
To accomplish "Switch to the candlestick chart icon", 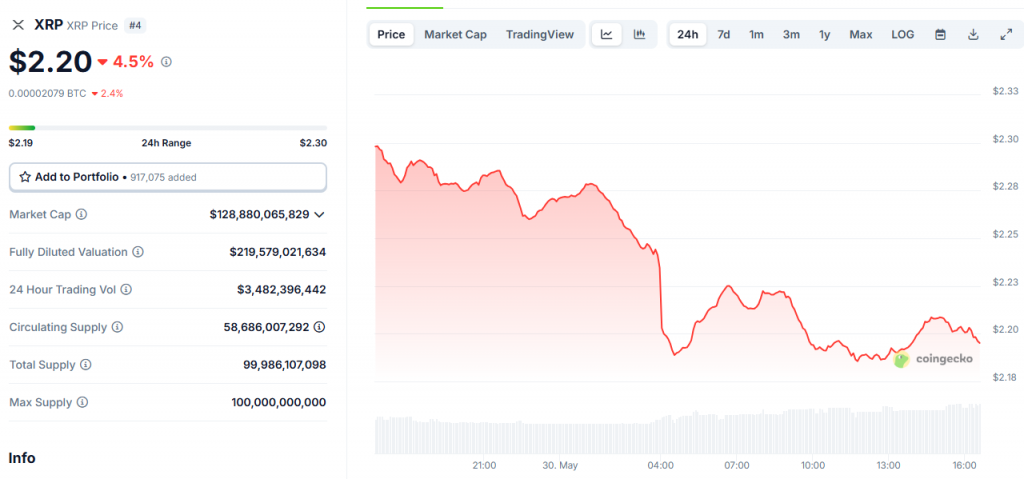I will [x=639, y=34].
